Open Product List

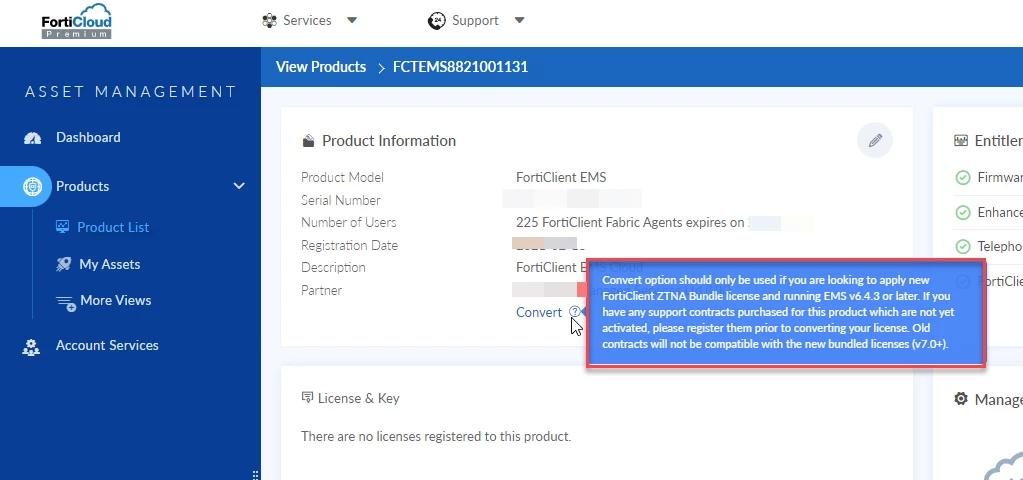click(x=113, y=227)
